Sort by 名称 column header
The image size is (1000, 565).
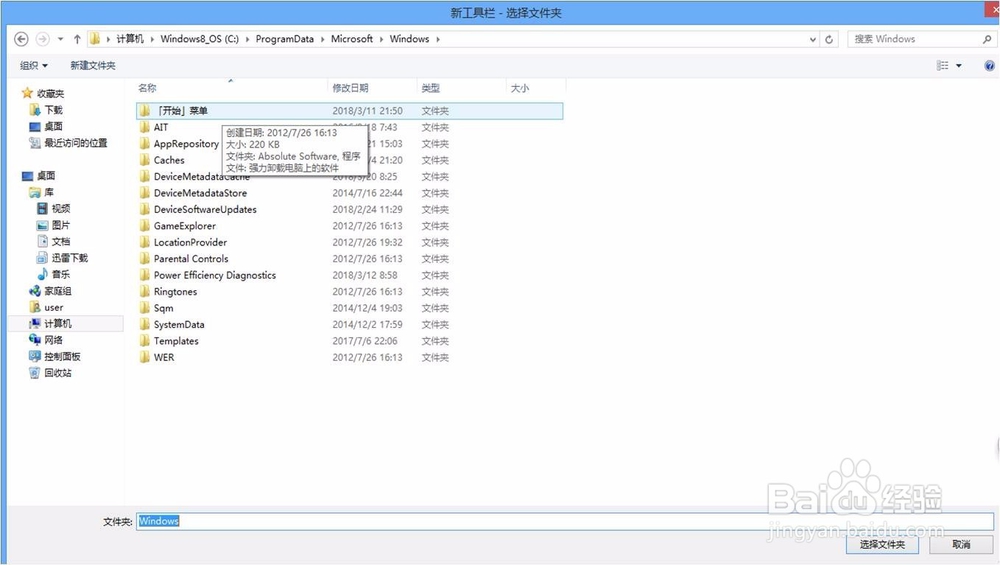coord(147,88)
